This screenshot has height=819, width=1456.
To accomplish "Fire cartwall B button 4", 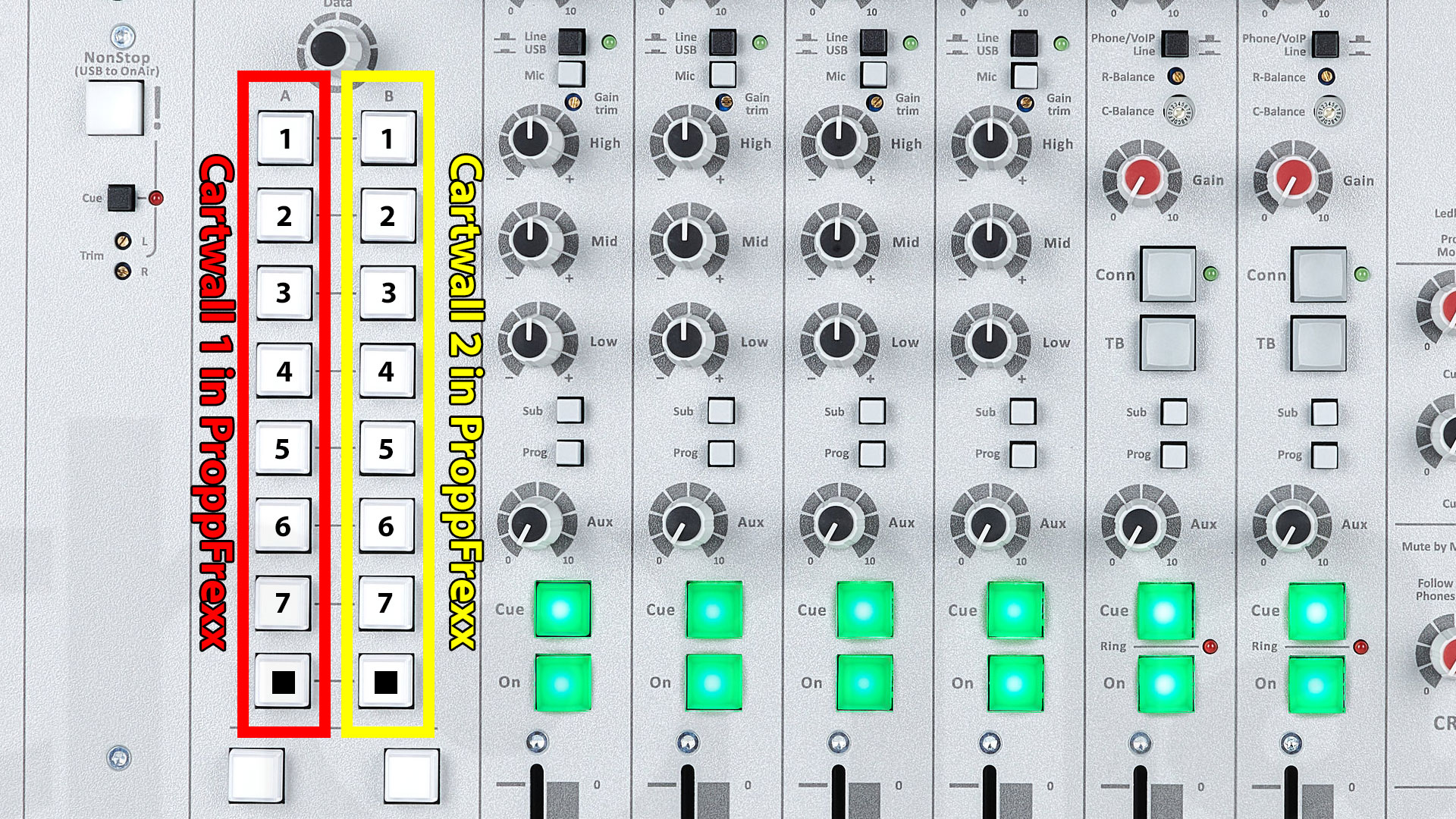I will click(x=387, y=371).
